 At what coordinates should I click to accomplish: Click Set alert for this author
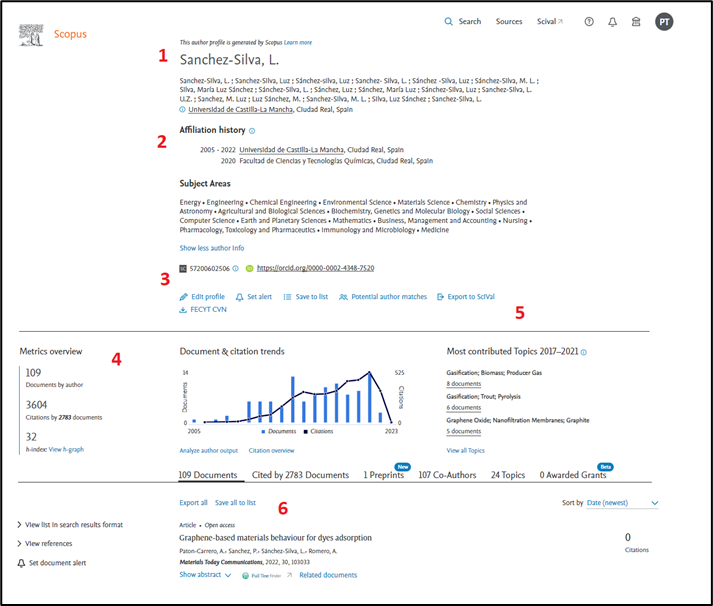[x=253, y=297]
